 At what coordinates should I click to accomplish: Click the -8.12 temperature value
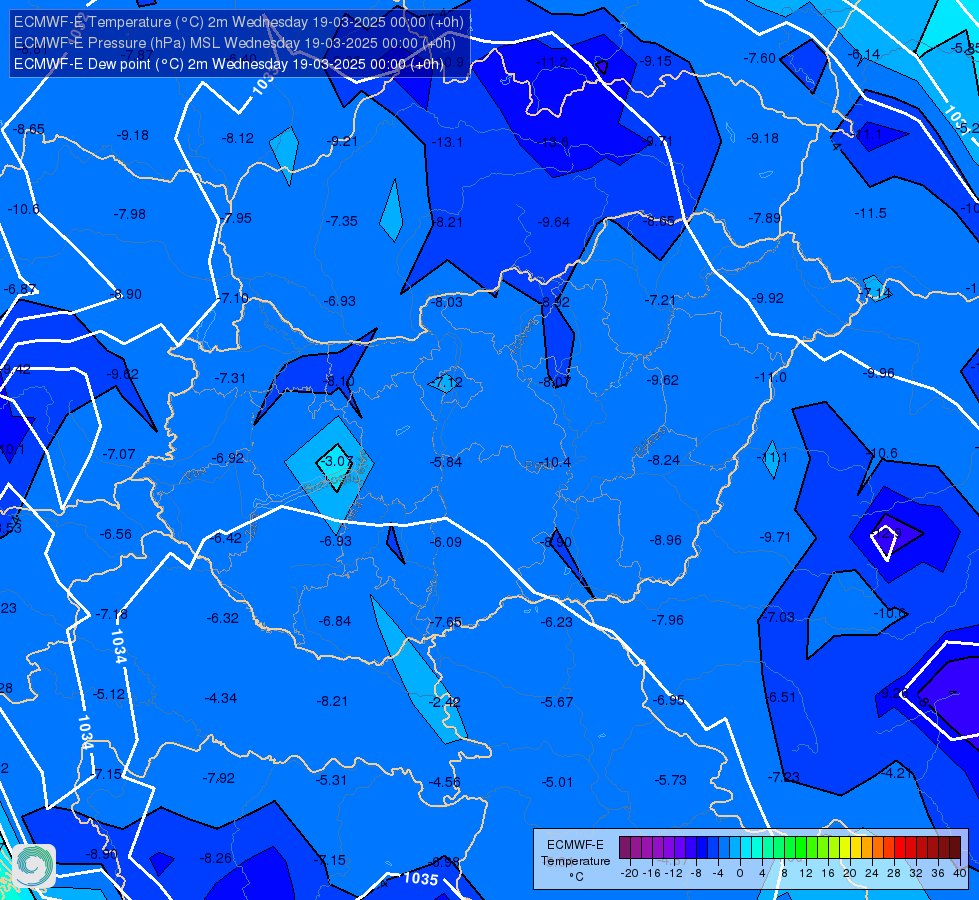[x=238, y=138]
